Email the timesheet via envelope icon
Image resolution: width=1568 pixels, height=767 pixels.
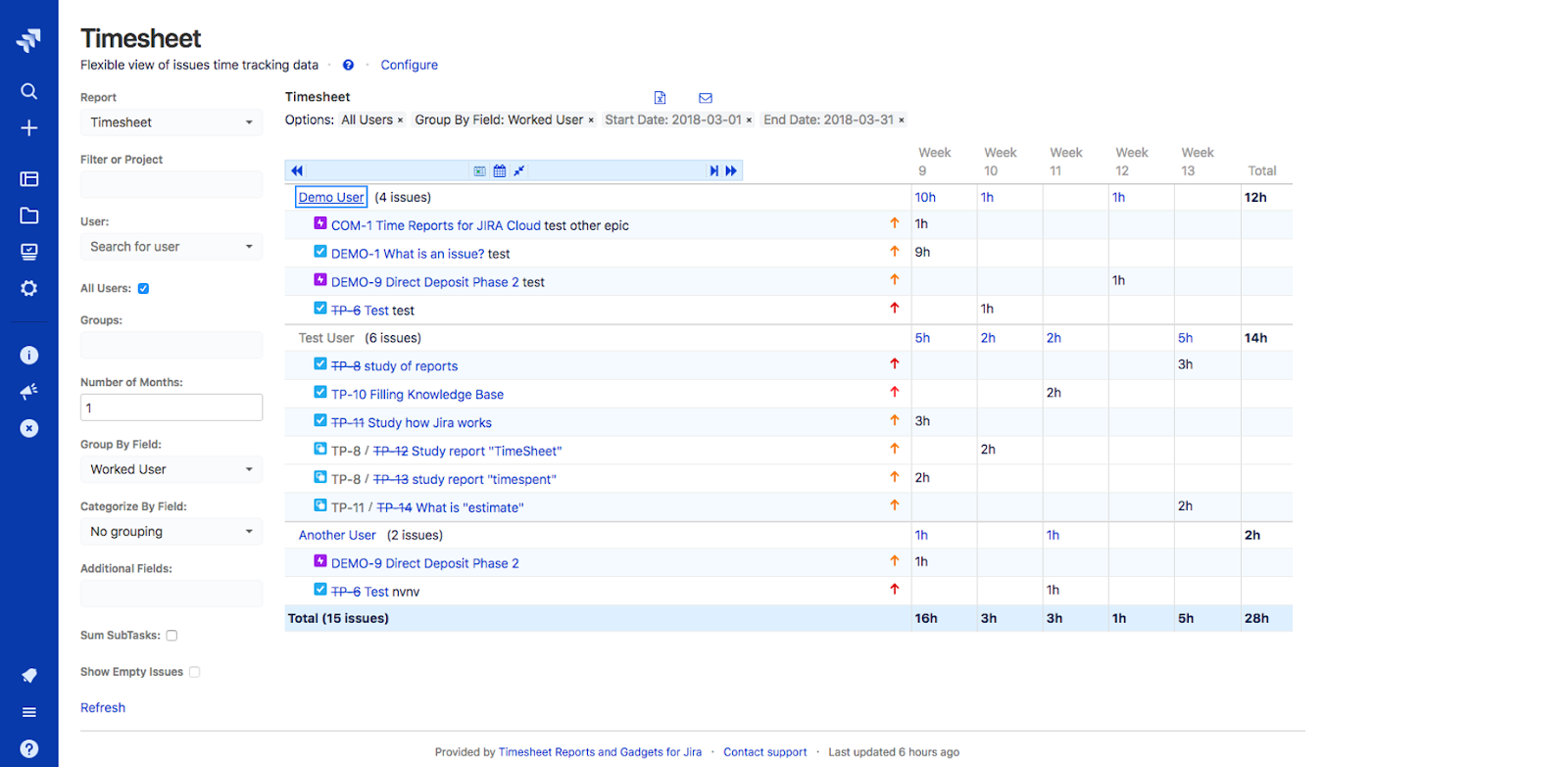click(706, 98)
